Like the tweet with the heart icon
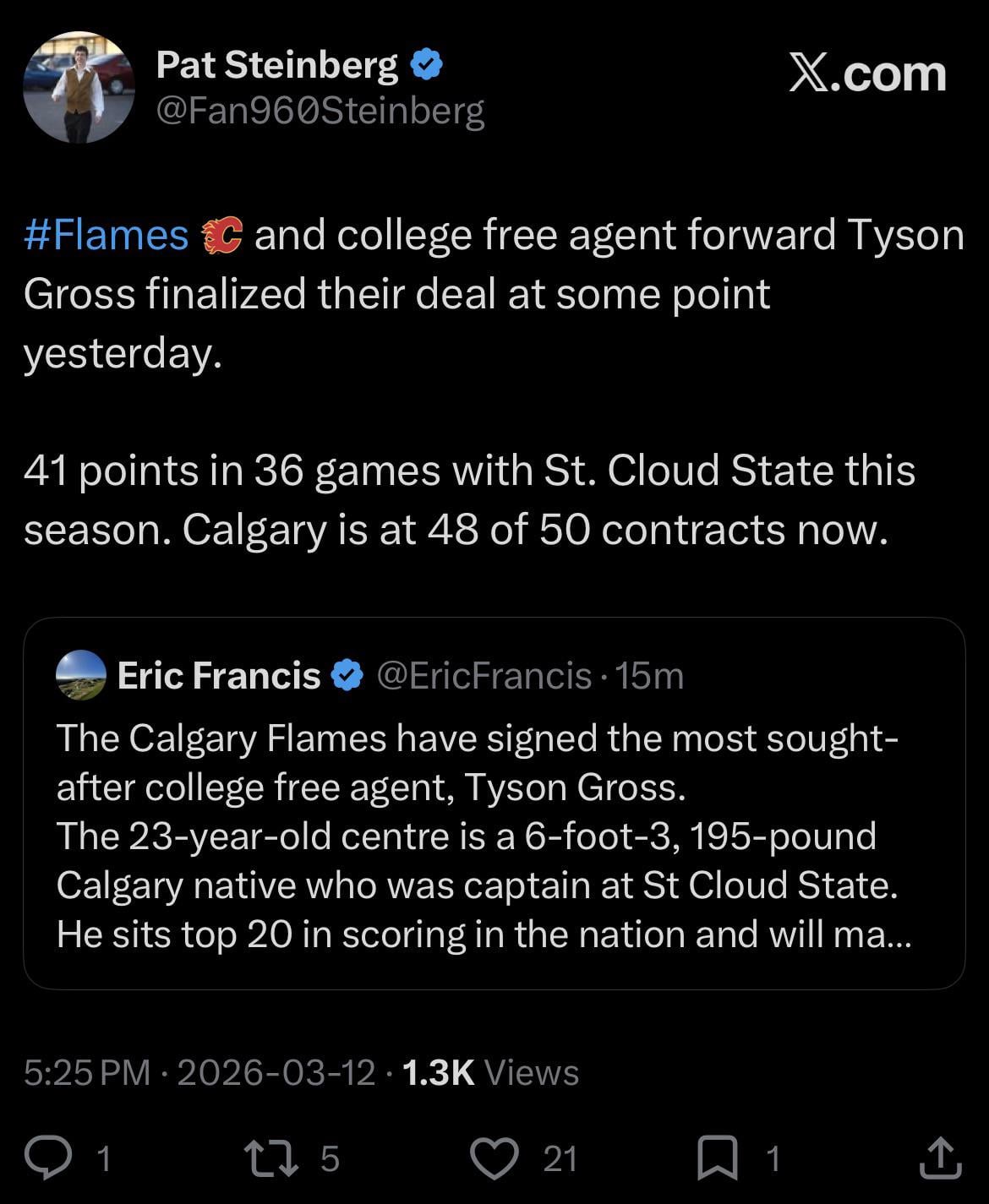The image size is (989, 1204). 494,1158
